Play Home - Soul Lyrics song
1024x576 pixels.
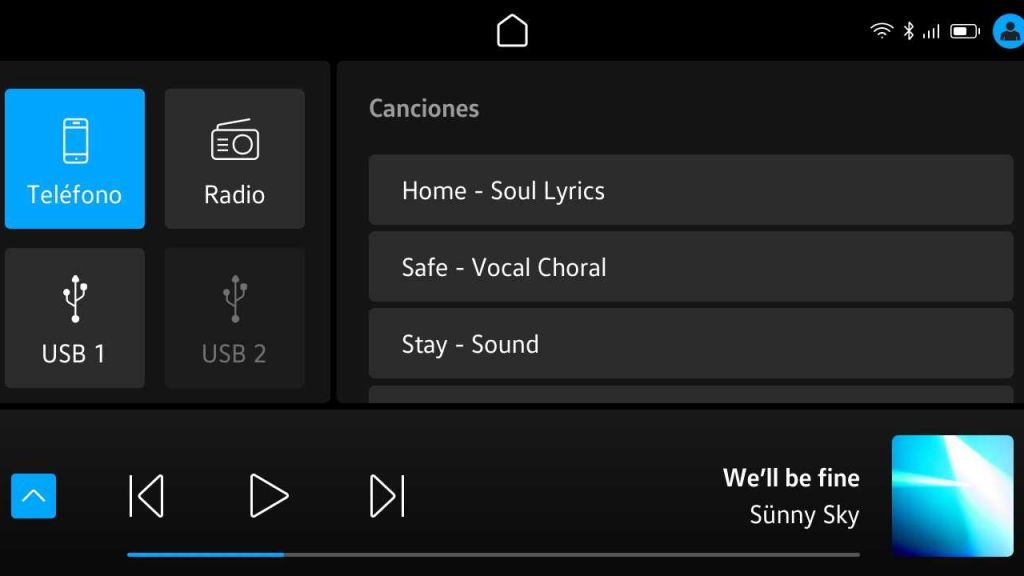[x=691, y=190]
